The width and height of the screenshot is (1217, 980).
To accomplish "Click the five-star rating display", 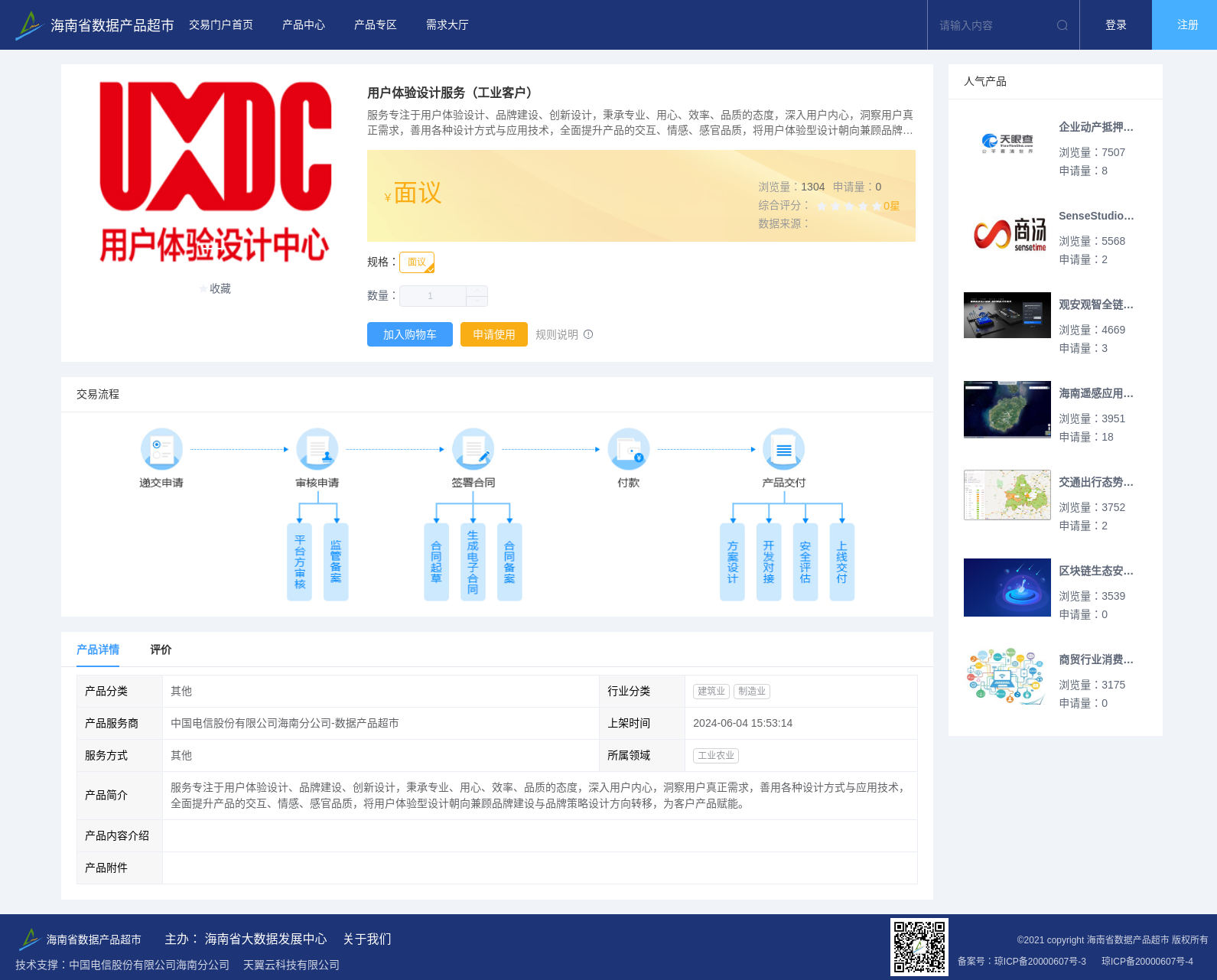I will [849, 206].
